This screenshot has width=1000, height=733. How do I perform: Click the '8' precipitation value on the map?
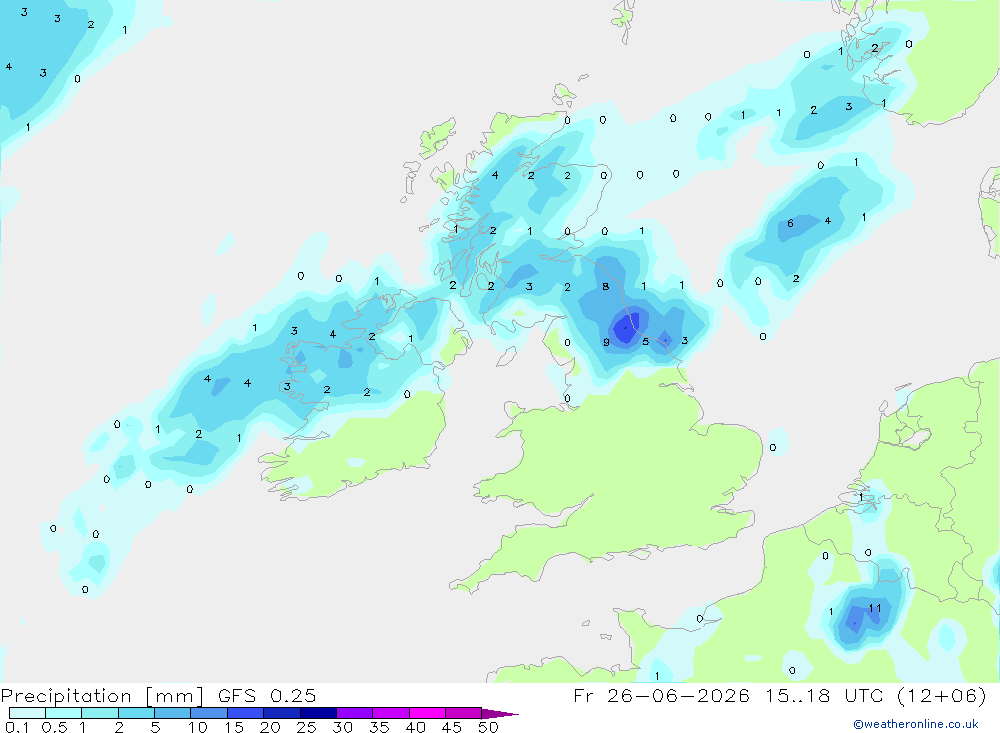pos(605,286)
